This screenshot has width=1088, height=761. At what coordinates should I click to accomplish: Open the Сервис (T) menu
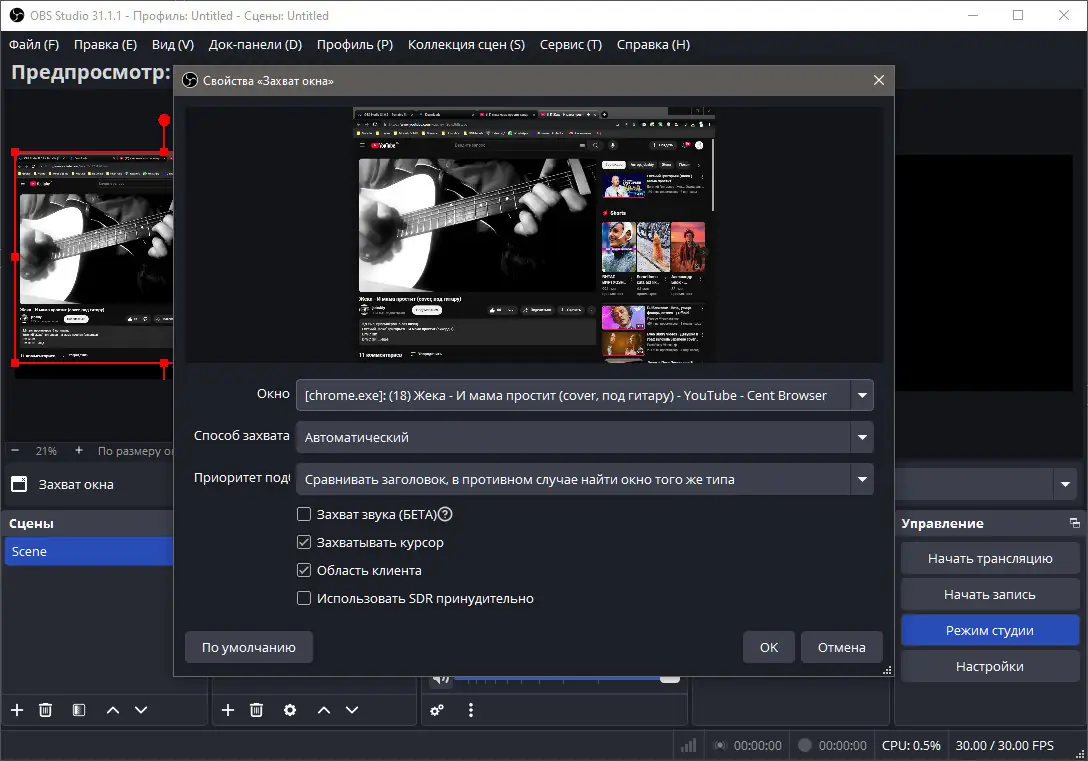(x=570, y=44)
